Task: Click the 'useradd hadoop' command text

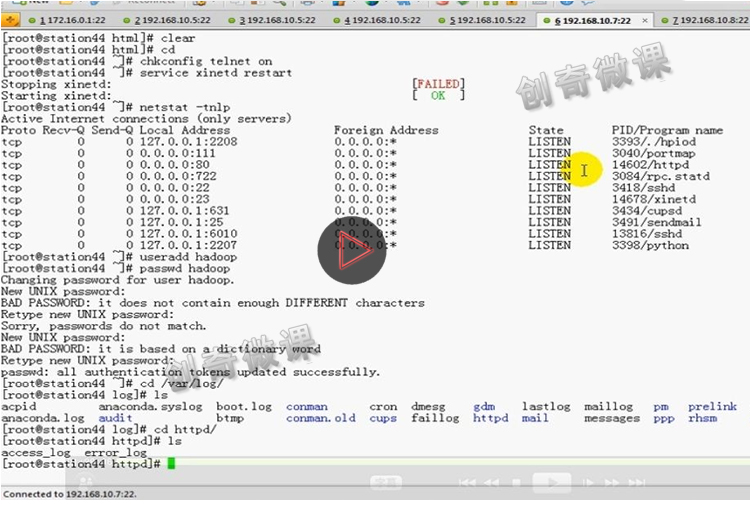Action: pyautogui.click(x=188, y=257)
